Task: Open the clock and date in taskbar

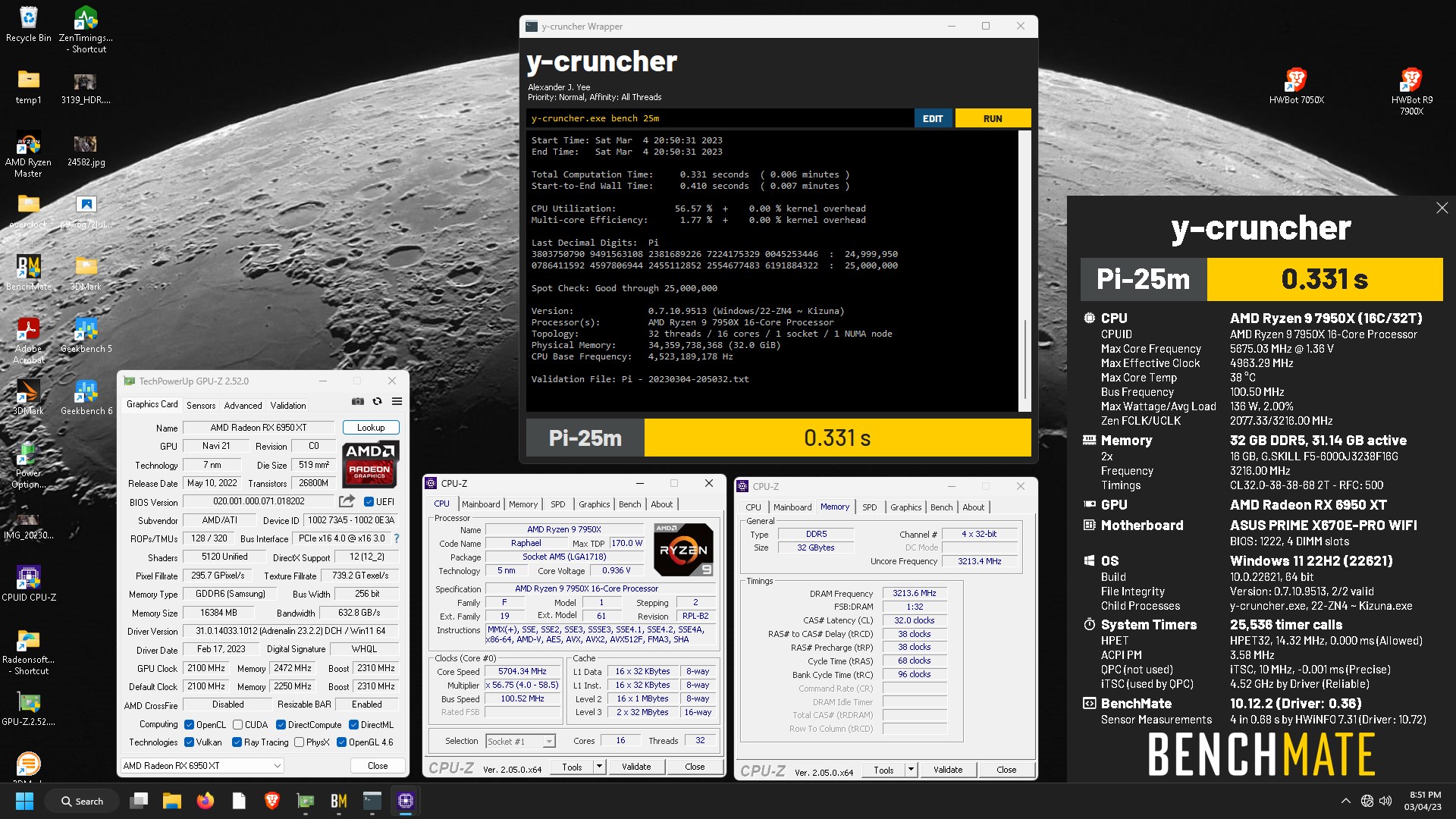Action: click(1421, 801)
